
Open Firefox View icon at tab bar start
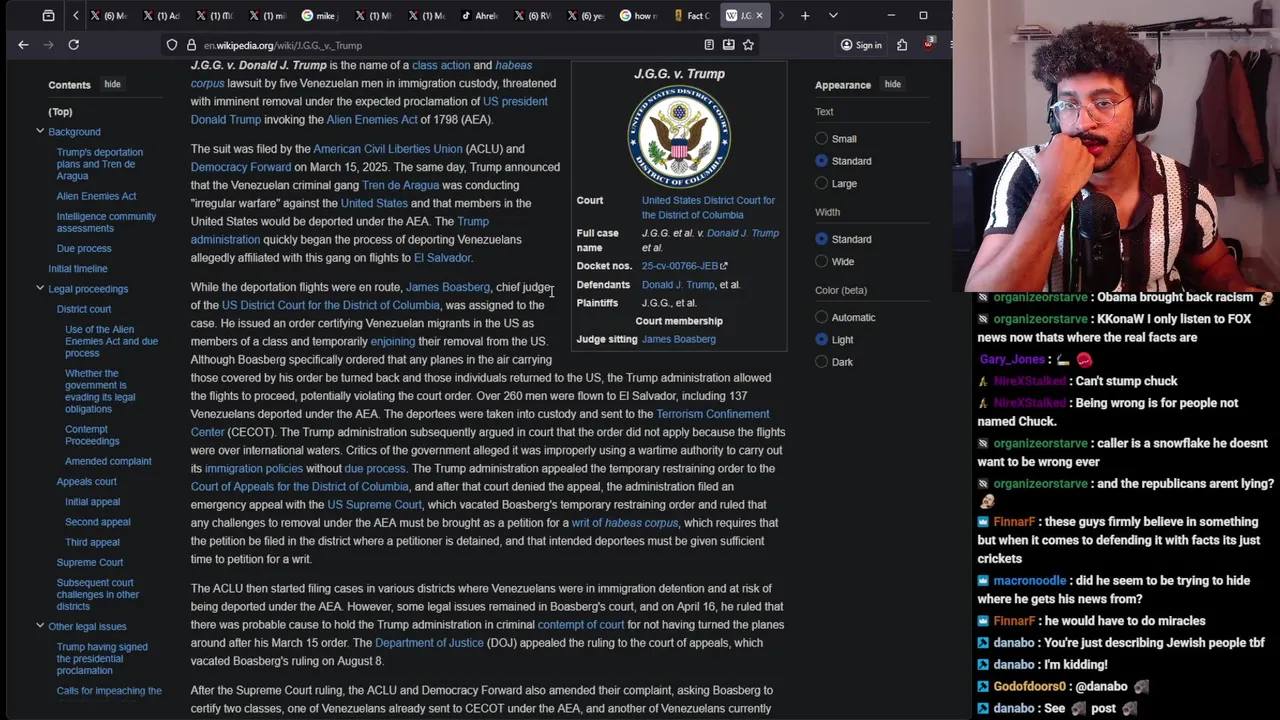click(48, 16)
